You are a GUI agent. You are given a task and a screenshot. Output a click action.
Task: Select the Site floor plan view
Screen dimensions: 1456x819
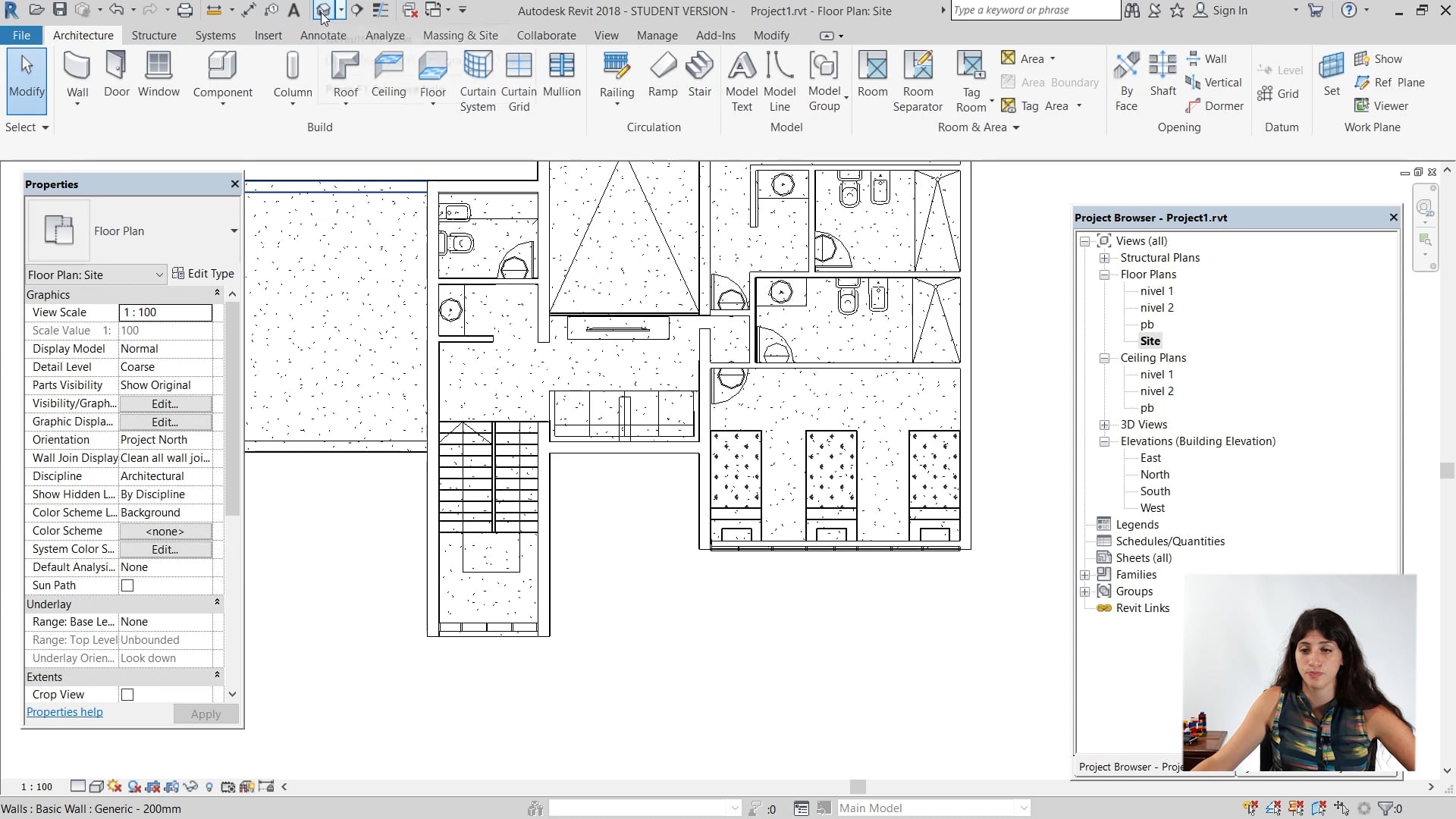click(1150, 340)
